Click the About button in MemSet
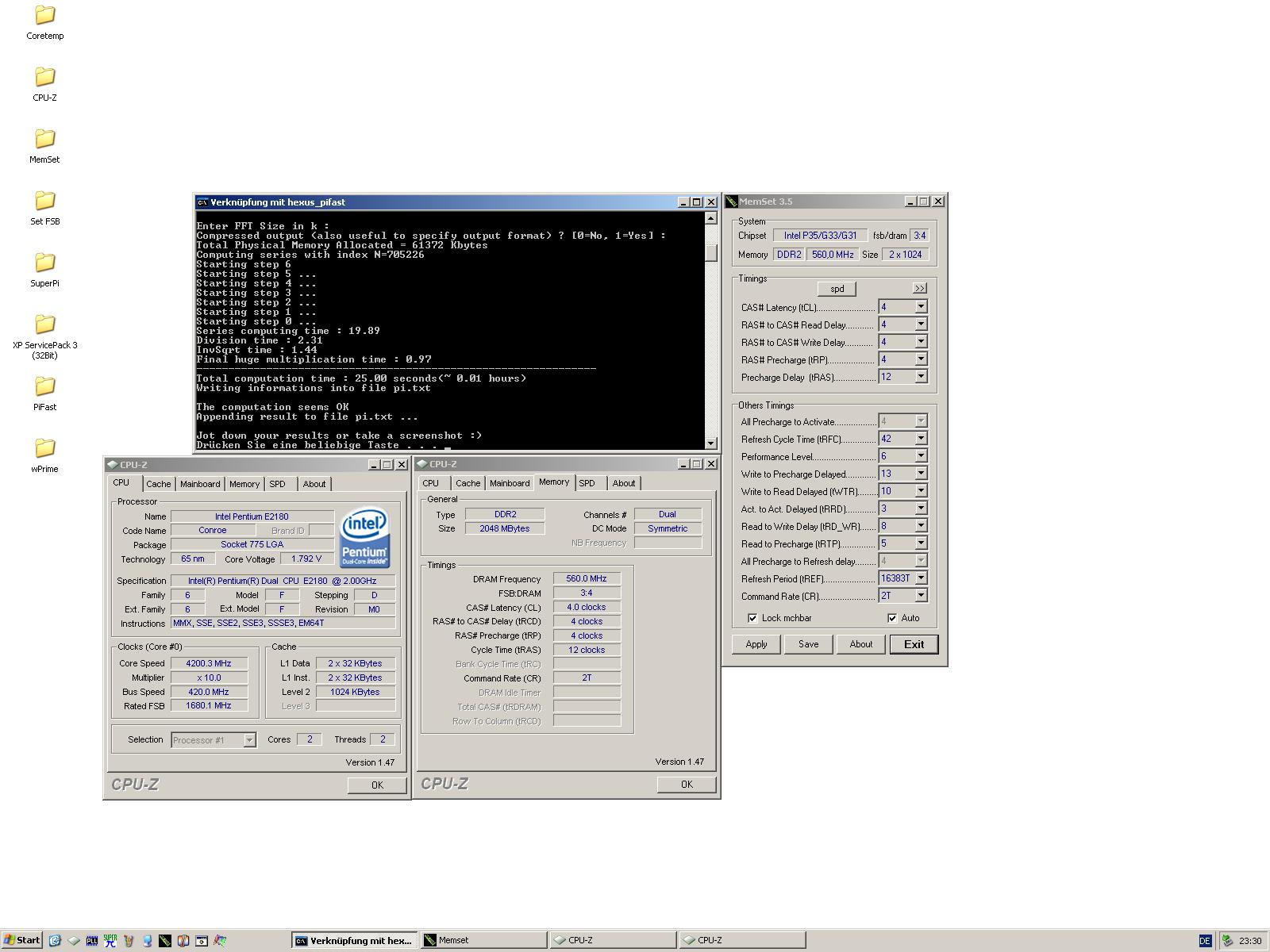1270x952 pixels. tap(861, 644)
